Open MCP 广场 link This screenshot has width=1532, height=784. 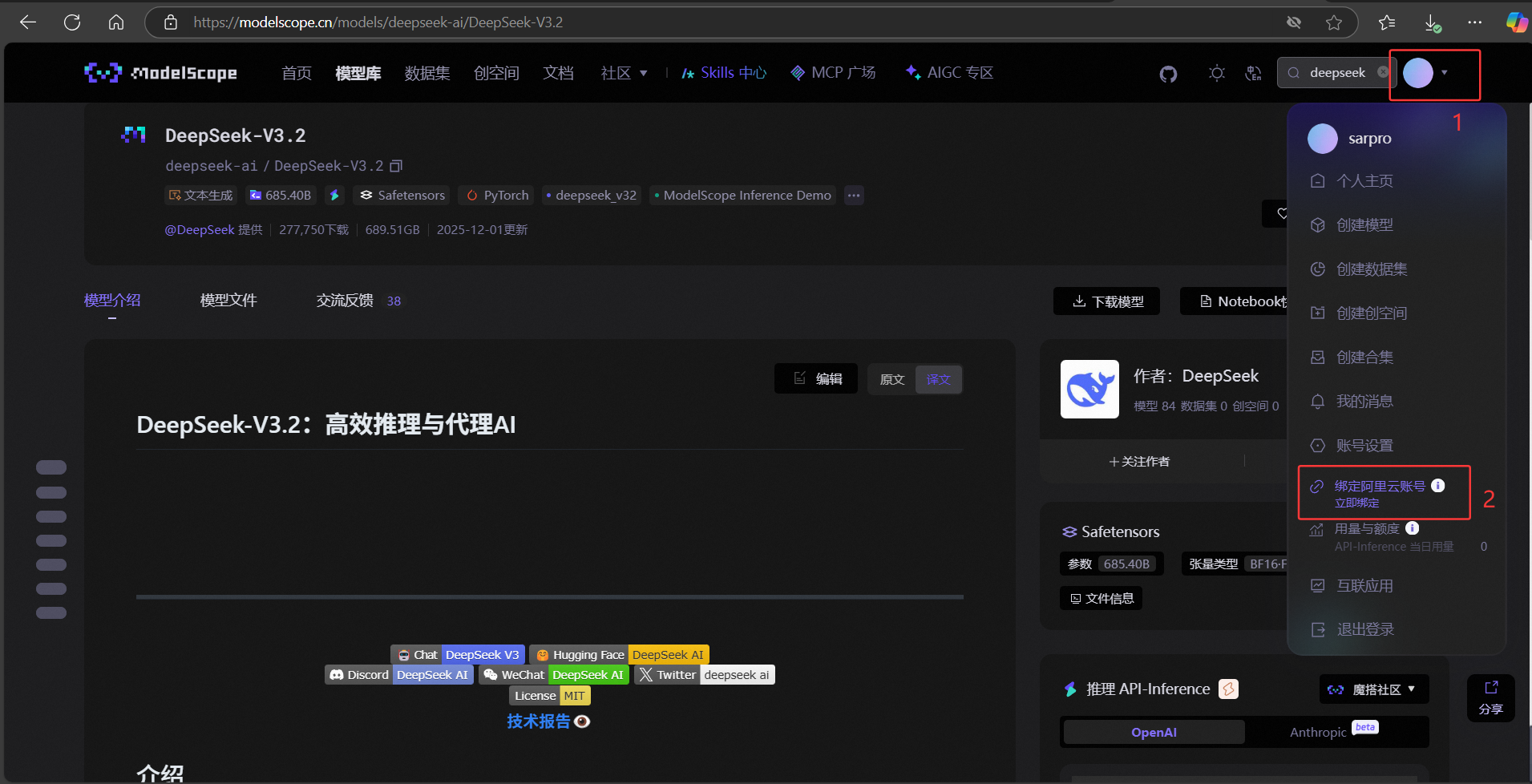[833, 73]
